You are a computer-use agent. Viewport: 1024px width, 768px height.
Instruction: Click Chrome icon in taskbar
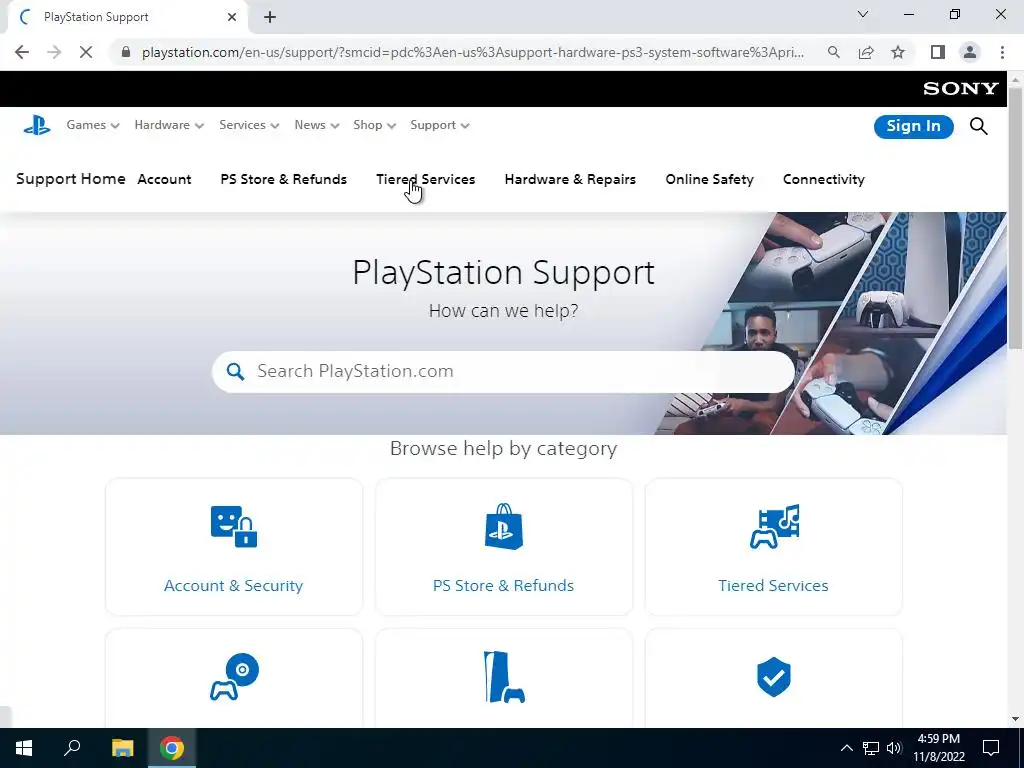(x=172, y=748)
